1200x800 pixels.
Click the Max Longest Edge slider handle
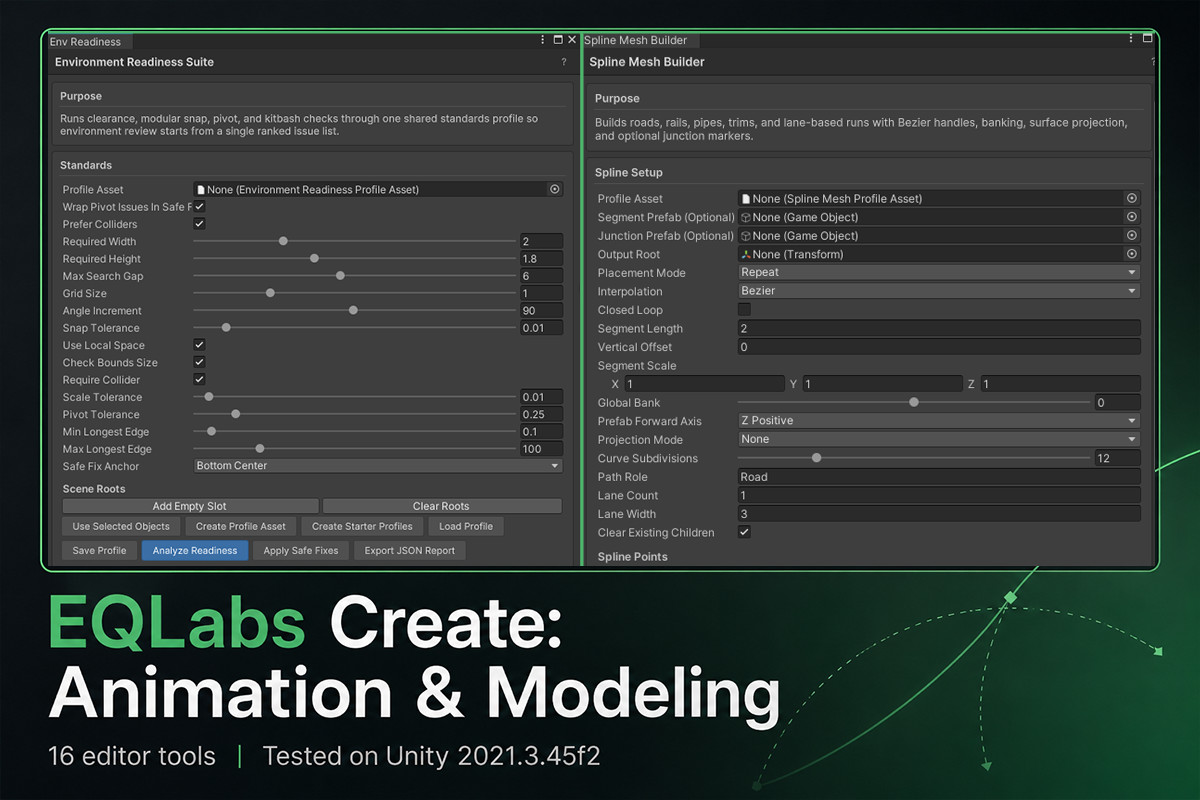(x=259, y=449)
